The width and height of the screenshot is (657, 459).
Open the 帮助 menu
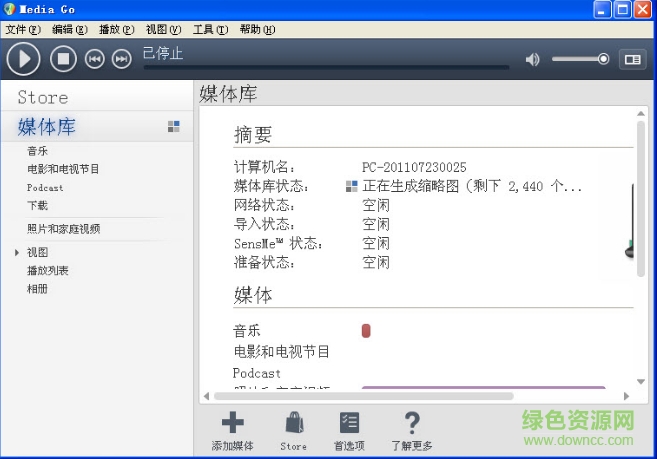257,29
